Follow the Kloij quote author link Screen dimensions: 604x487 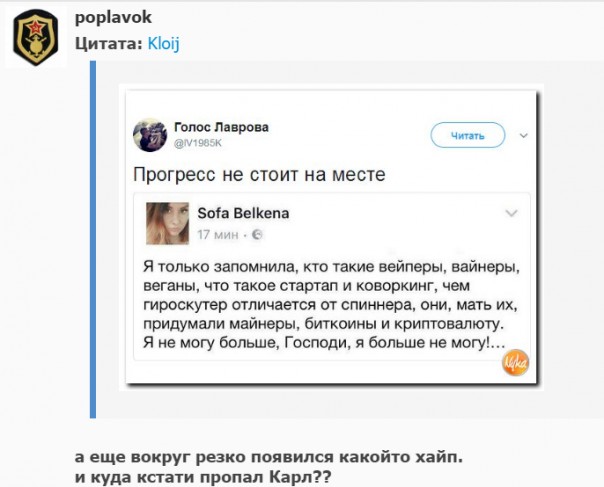pyautogui.click(x=164, y=43)
